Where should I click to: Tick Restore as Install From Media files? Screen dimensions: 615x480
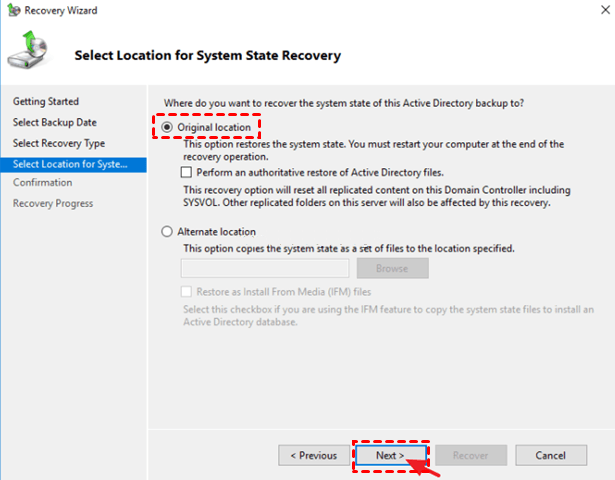186,292
